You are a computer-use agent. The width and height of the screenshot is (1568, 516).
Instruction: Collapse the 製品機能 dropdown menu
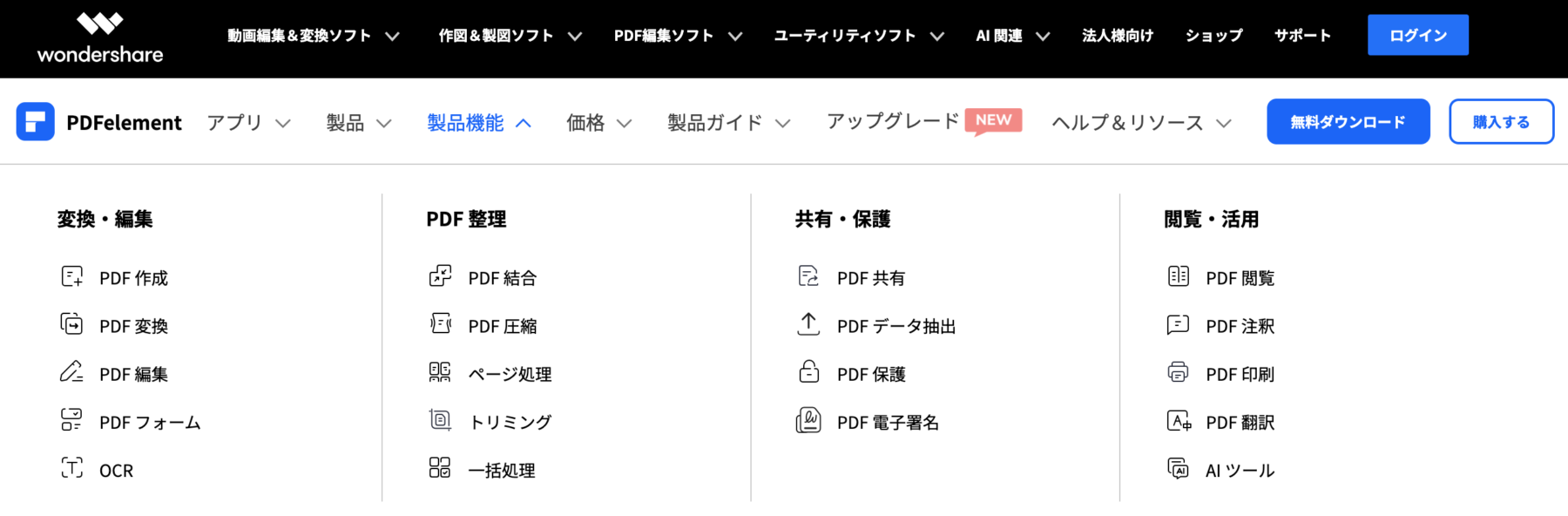[479, 123]
